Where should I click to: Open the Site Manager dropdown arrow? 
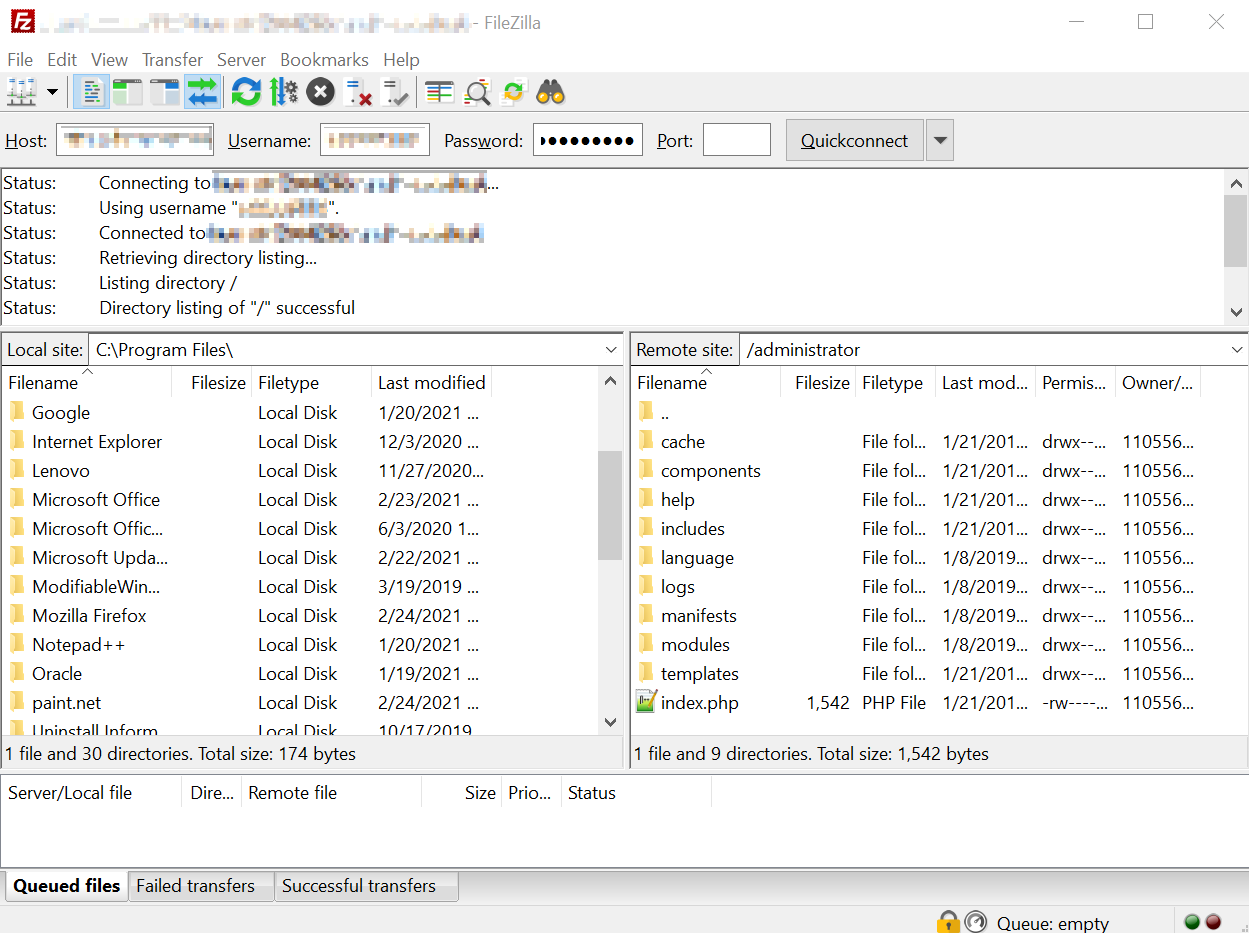point(52,93)
